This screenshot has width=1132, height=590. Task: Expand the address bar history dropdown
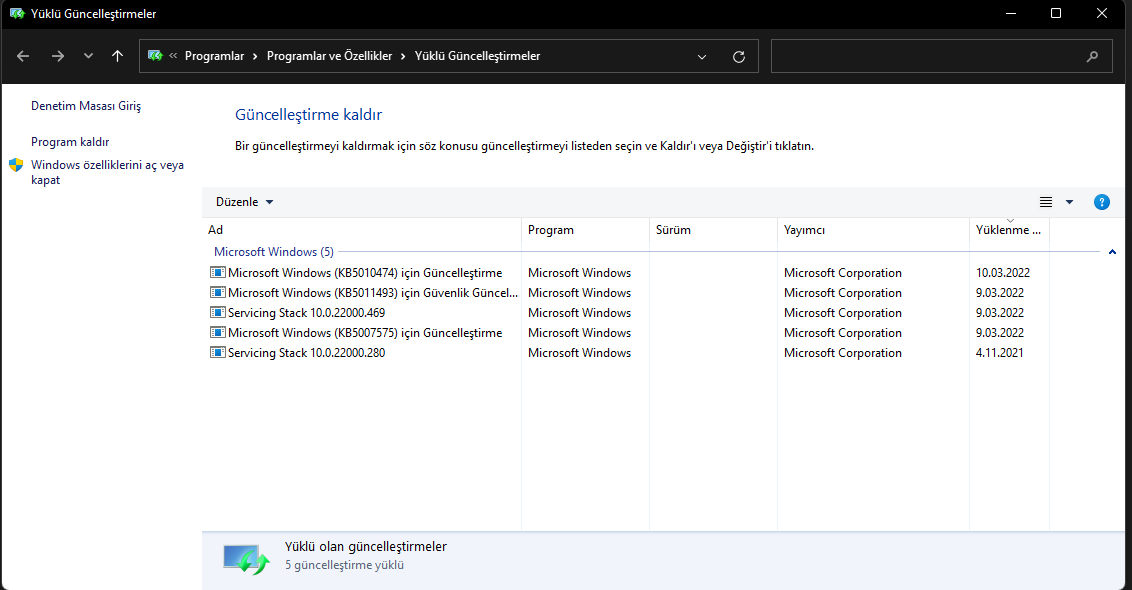tap(702, 56)
